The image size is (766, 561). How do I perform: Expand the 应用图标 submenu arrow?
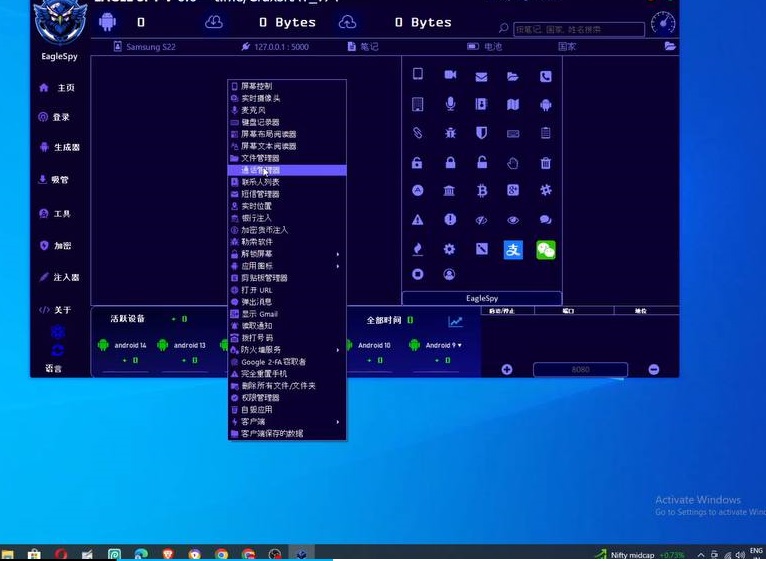click(x=337, y=266)
